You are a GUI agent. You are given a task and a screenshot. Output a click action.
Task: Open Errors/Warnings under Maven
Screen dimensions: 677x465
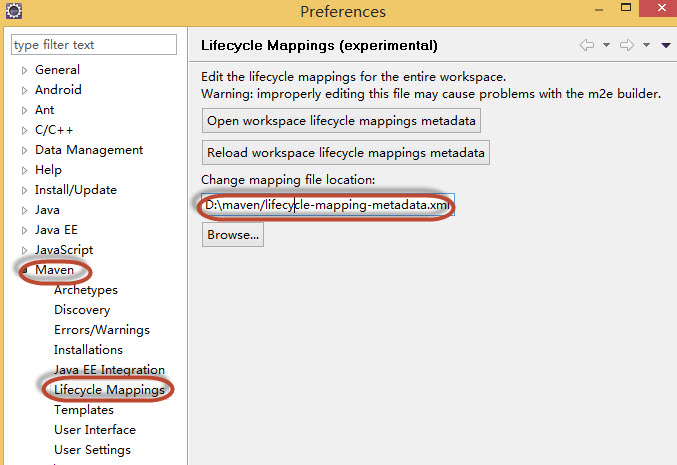[102, 330]
